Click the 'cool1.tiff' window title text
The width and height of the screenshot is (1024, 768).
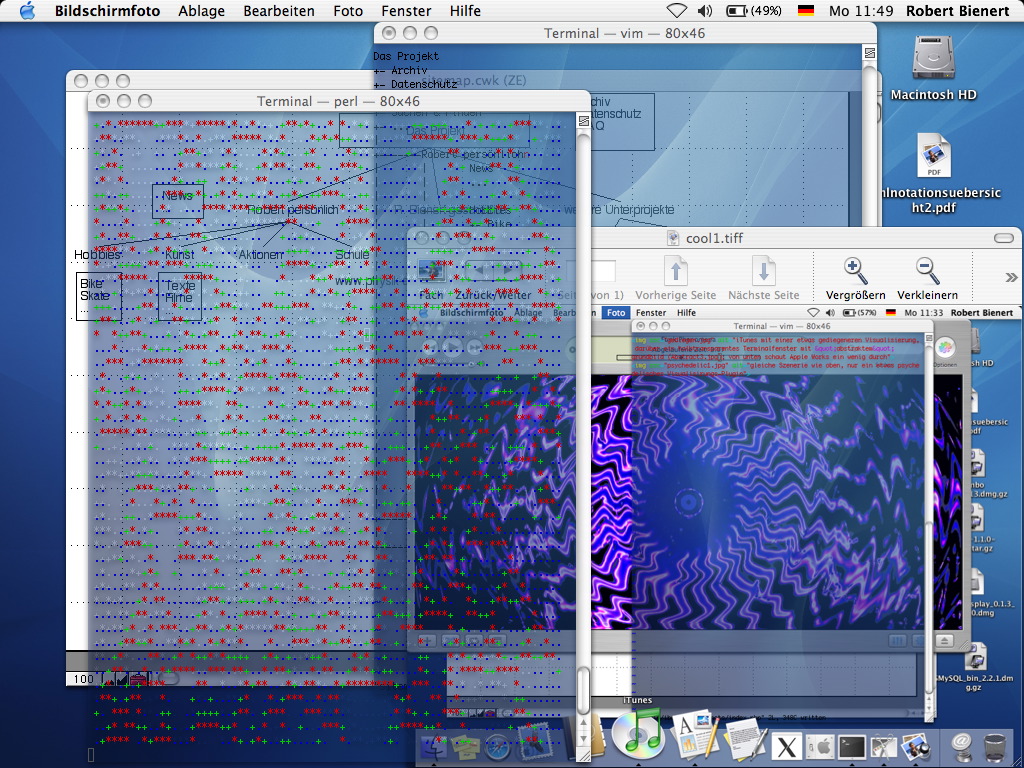pos(714,238)
